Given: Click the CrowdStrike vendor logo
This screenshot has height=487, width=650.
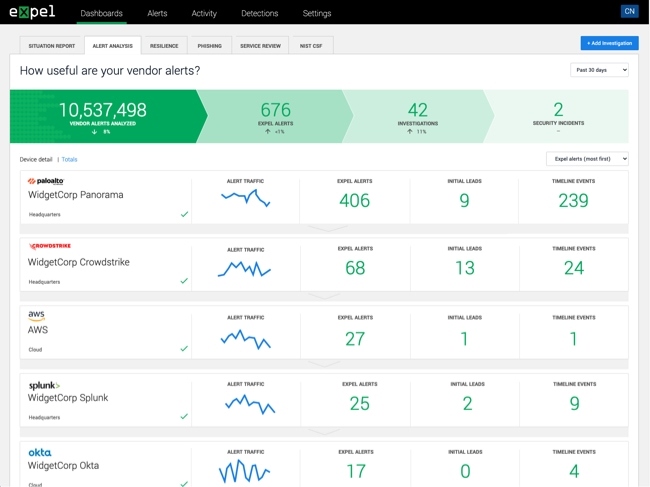Looking at the screenshot, I should click(50, 246).
